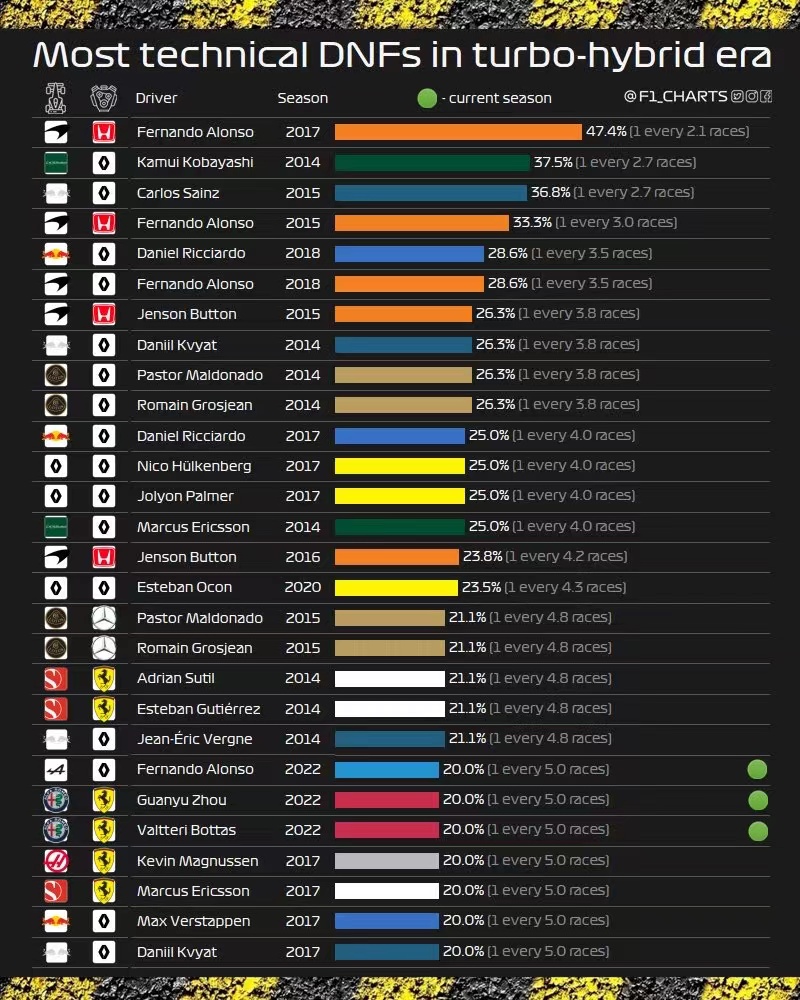Click the F1 car icon in the header

pos(56,98)
